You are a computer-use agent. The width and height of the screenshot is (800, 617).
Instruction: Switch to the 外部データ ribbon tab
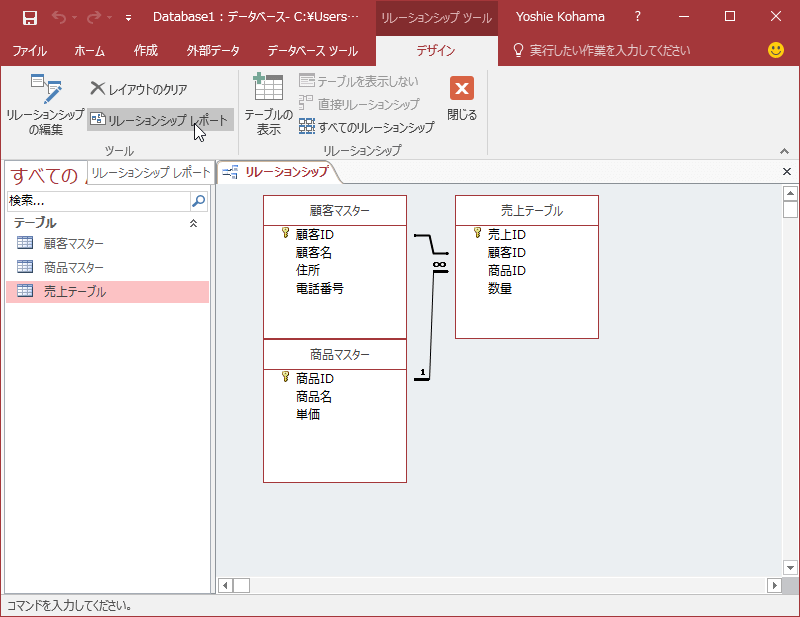(213, 51)
